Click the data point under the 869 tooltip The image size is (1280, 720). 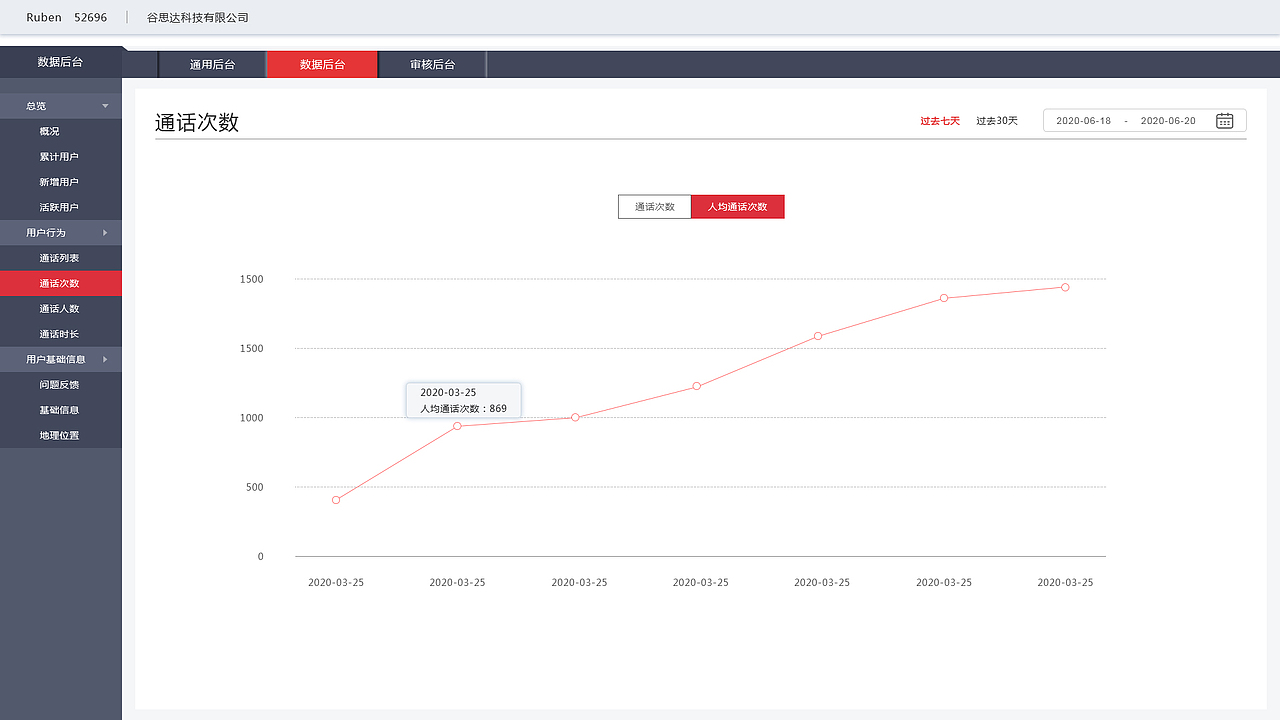(x=457, y=426)
